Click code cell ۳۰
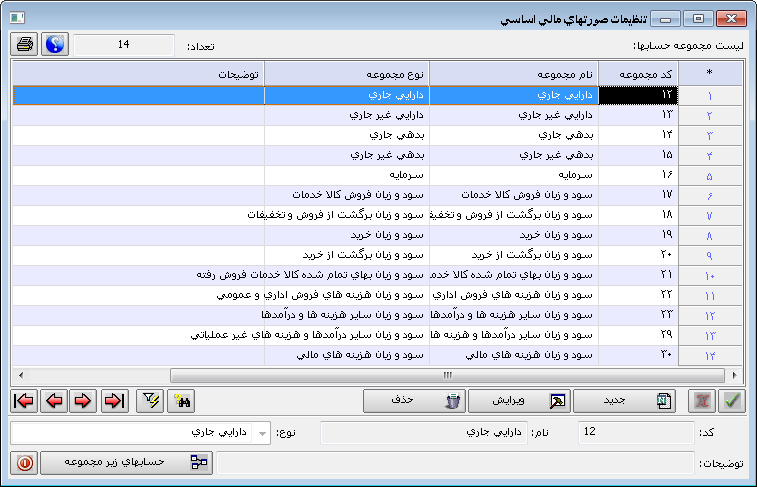Image resolution: width=757 pixels, height=487 pixels. point(638,355)
